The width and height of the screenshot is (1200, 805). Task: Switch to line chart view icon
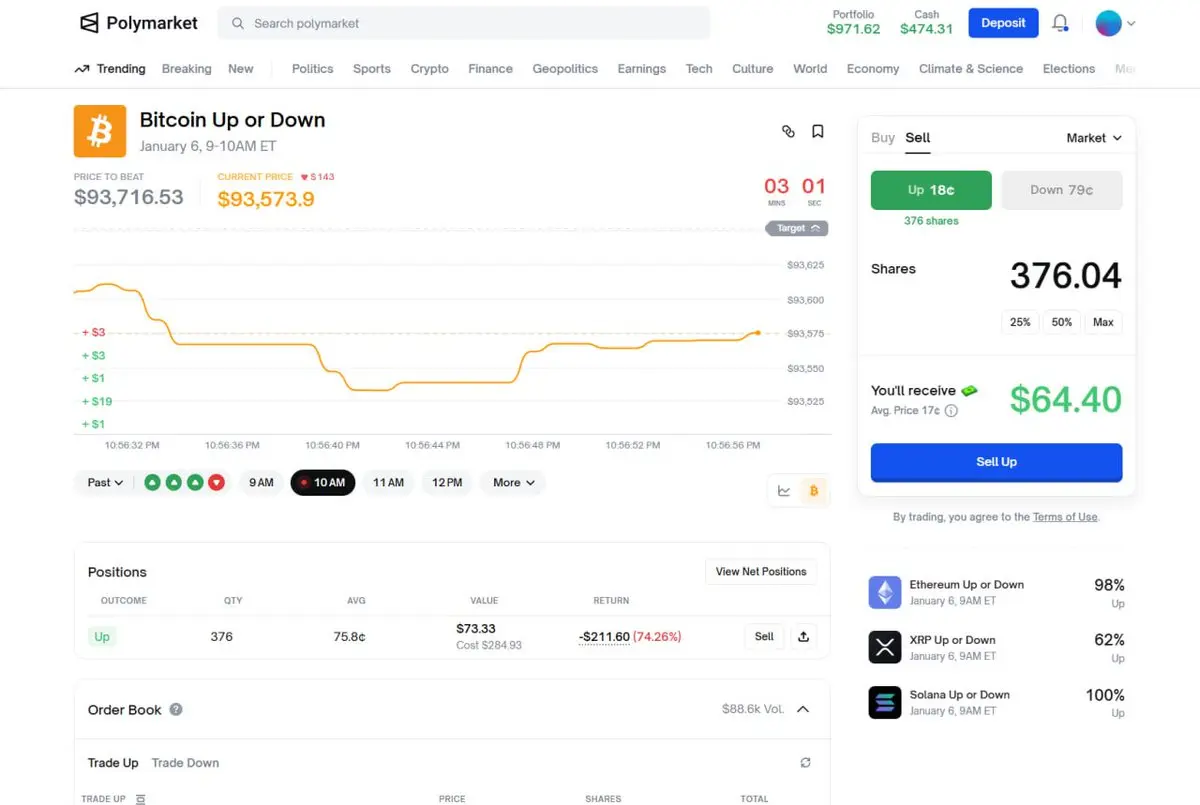tap(784, 491)
